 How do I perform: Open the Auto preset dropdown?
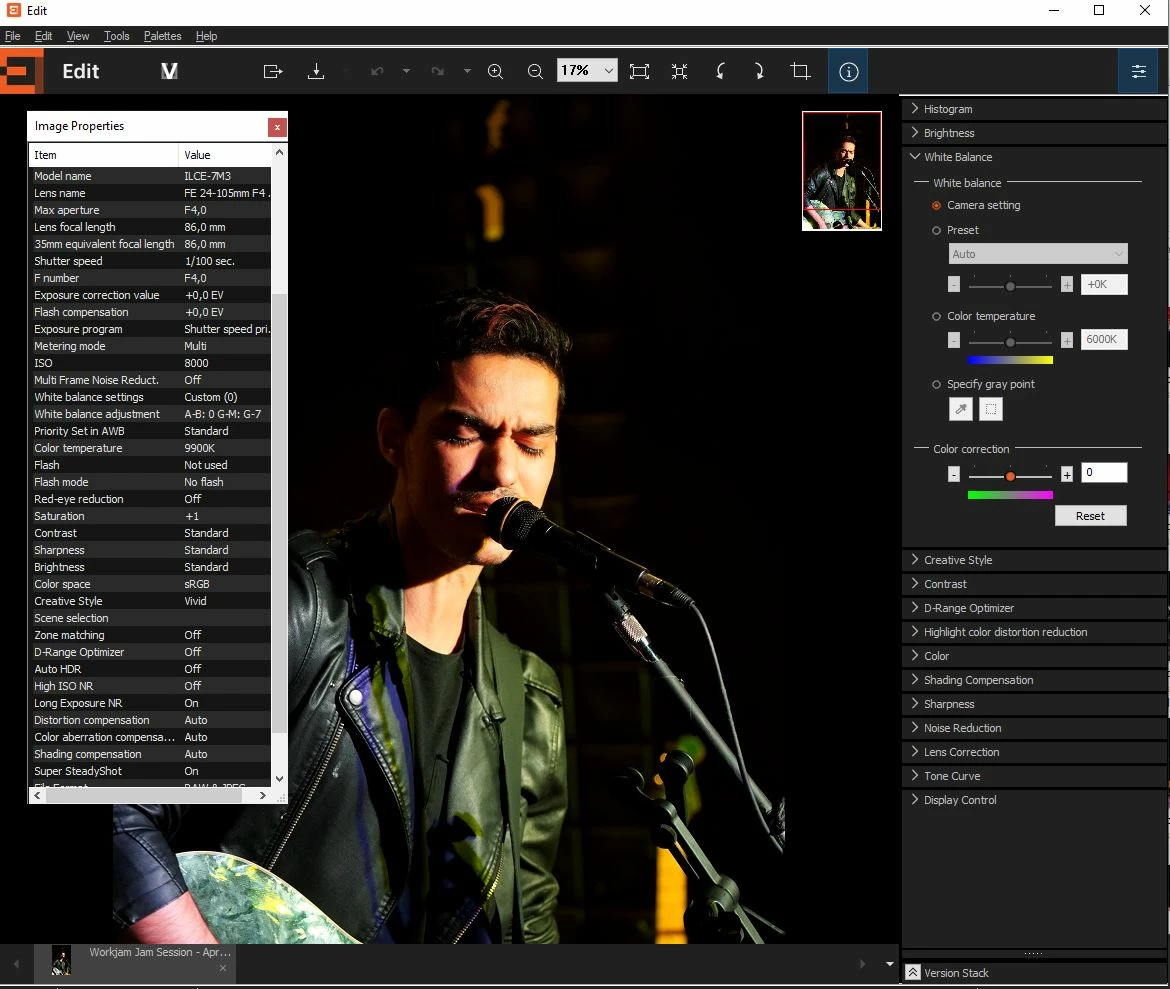(x=1038, y=254)
